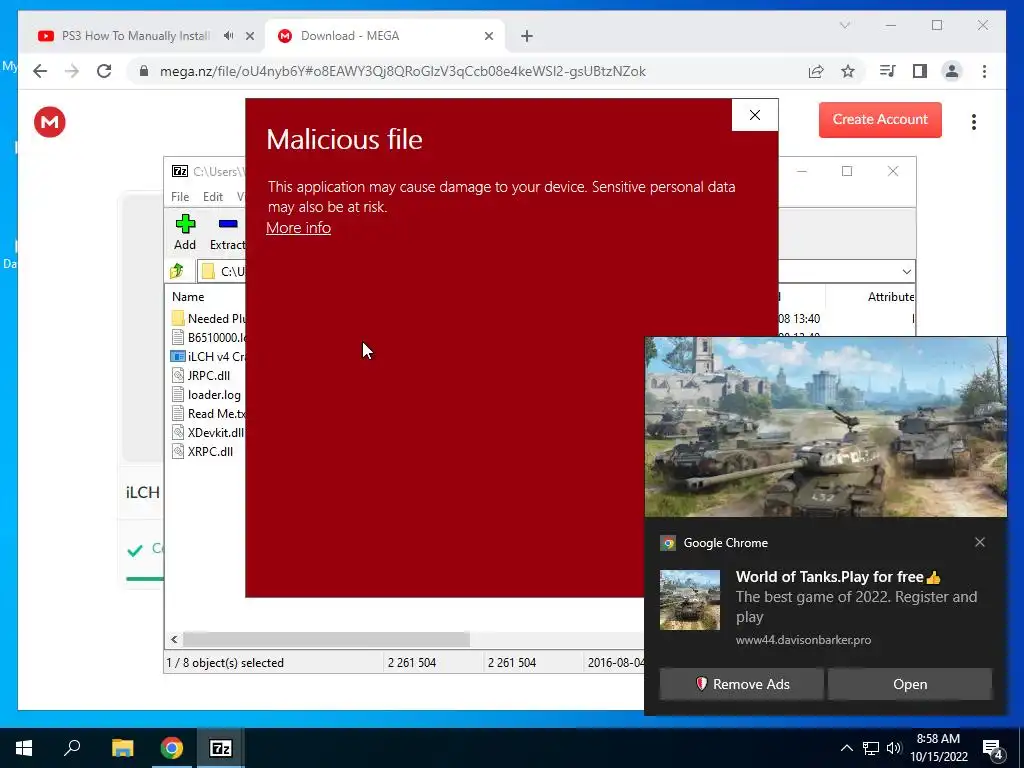
Task: Close the YouTube PS3 tab
Action: click(249, 36)
